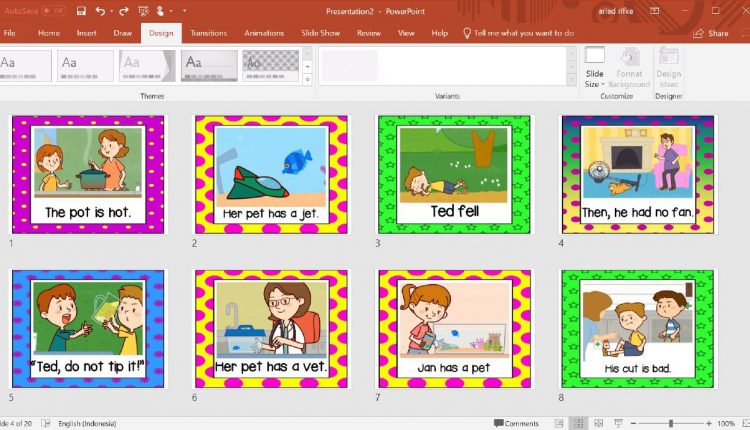Screen dimensions: 750x430
Task: Toggle the Comments pane in status bar
Action: [x=516, y=423]
